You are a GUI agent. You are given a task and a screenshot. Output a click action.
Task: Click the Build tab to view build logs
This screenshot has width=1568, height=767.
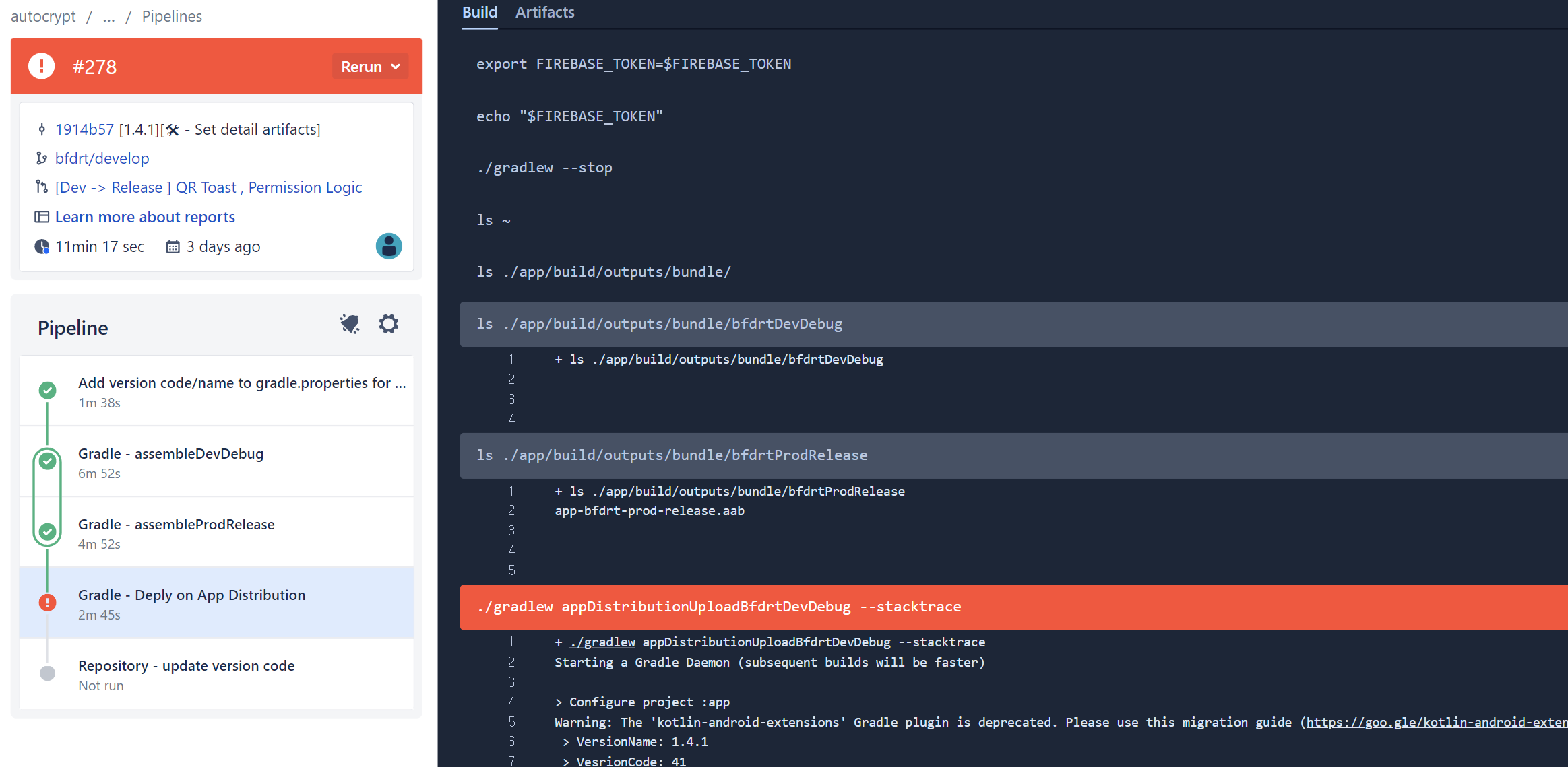click(x=479, y=12)
